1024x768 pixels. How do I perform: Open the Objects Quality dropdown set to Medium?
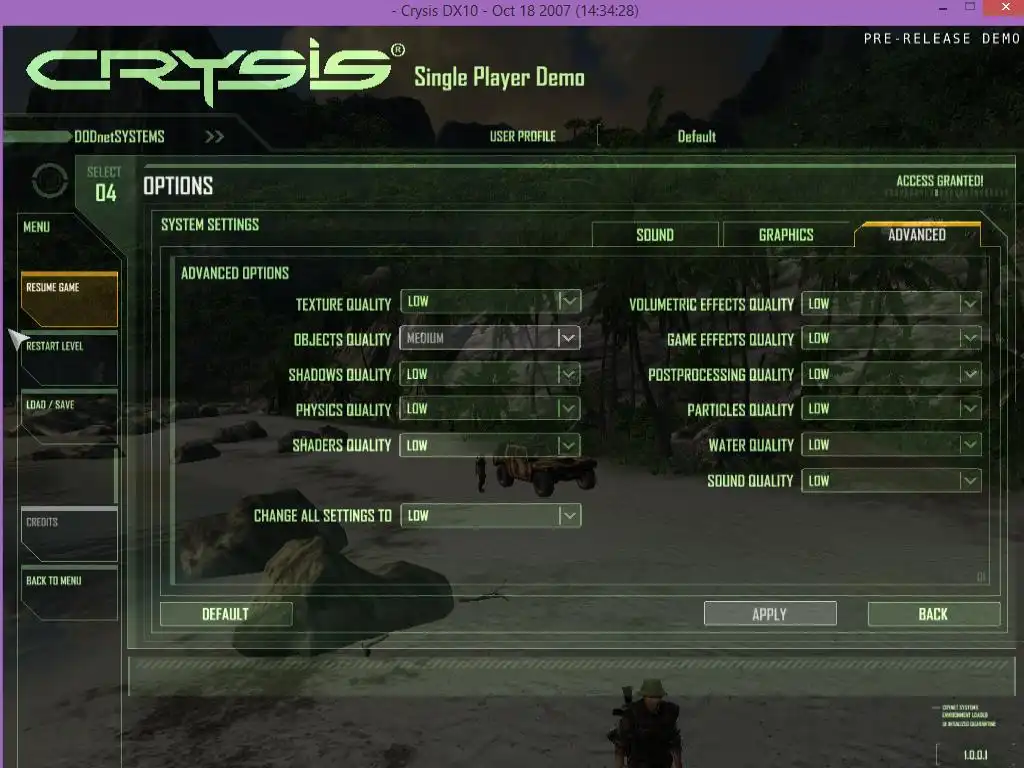click(490, 338)
